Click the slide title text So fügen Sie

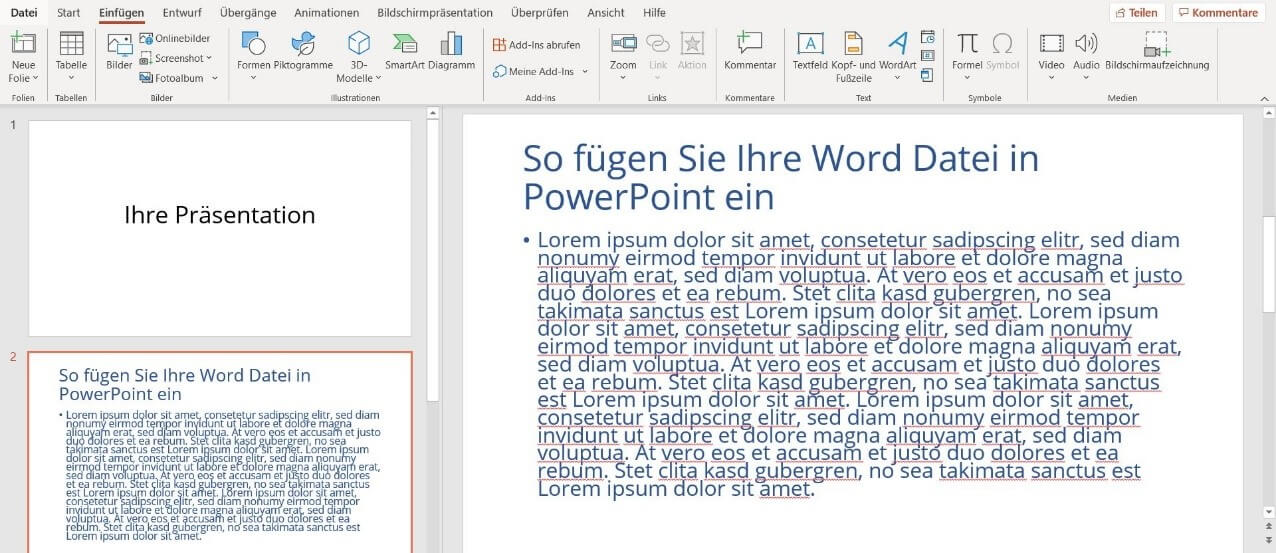781,177
